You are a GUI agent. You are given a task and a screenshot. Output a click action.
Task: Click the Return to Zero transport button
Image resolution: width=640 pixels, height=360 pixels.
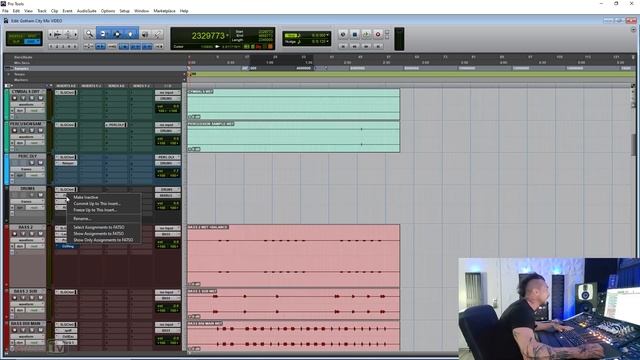pos(343,47)
